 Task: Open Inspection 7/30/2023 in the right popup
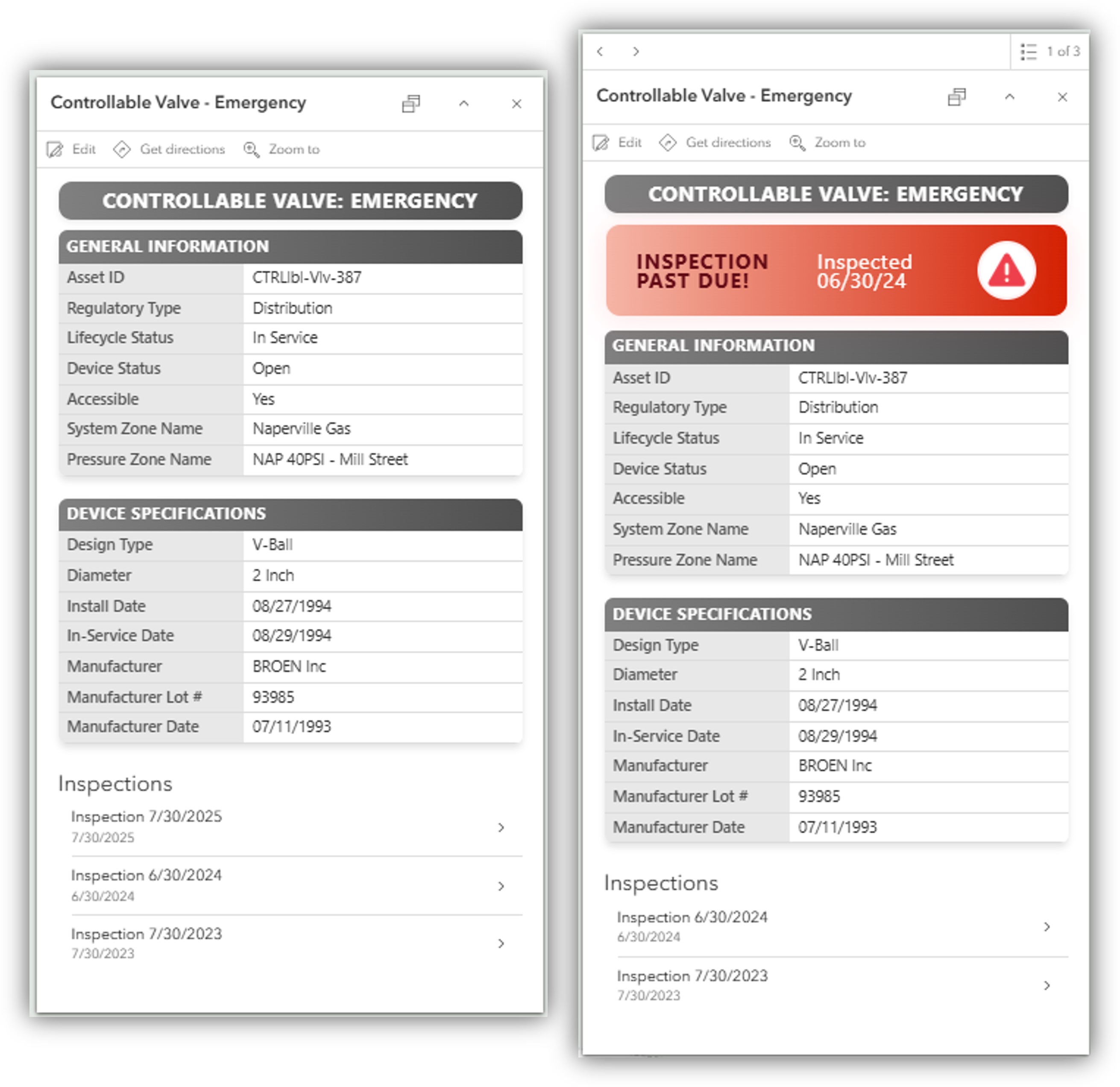(842, 985)
